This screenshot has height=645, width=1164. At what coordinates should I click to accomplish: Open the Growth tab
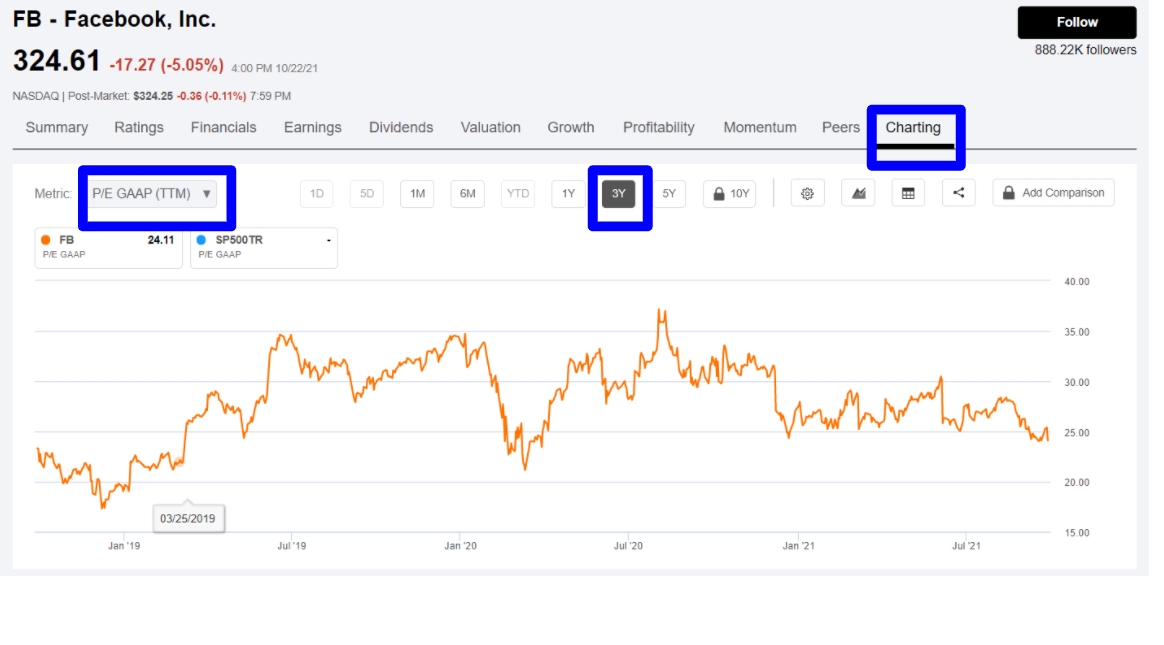[x=571, y=128]
